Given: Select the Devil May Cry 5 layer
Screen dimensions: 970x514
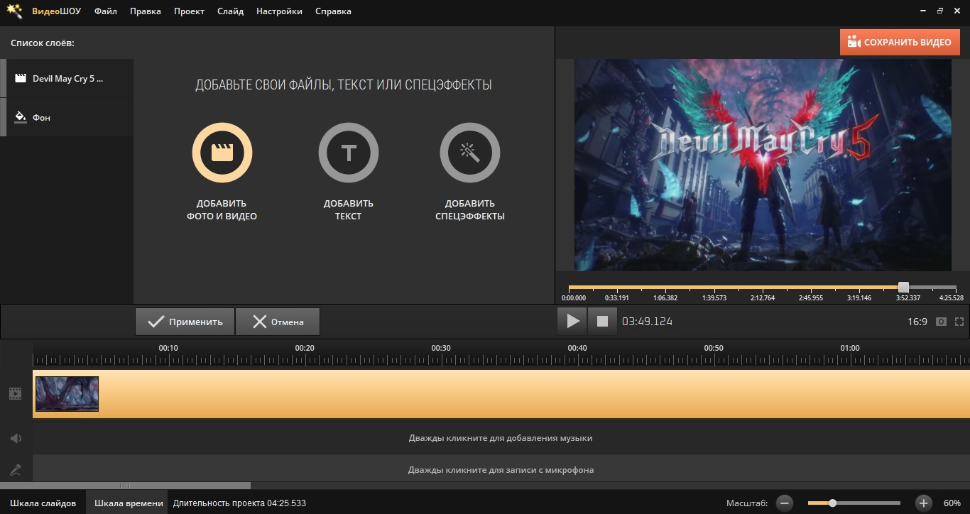Looking at the screenshot, I should point(67,79).
